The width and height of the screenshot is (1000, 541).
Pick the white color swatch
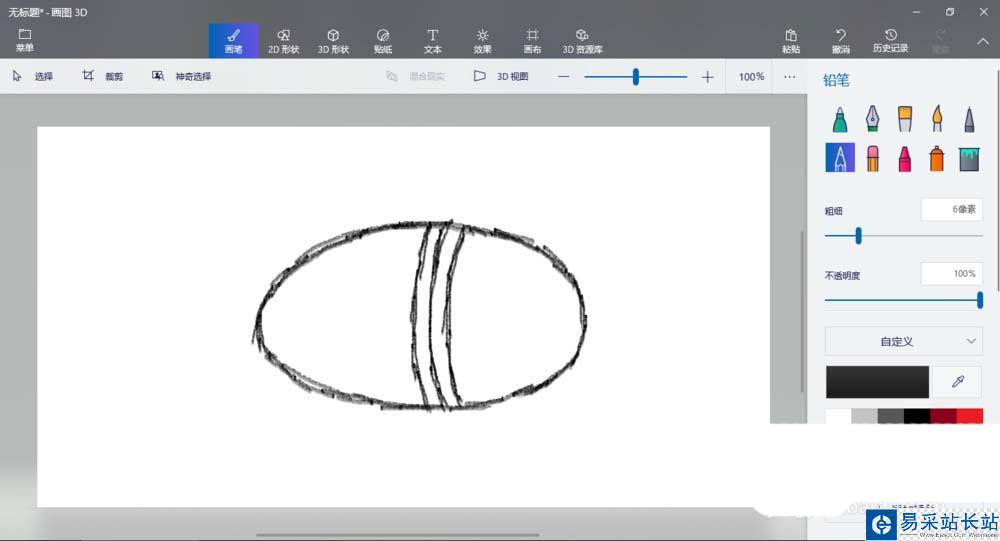[838, 417]
